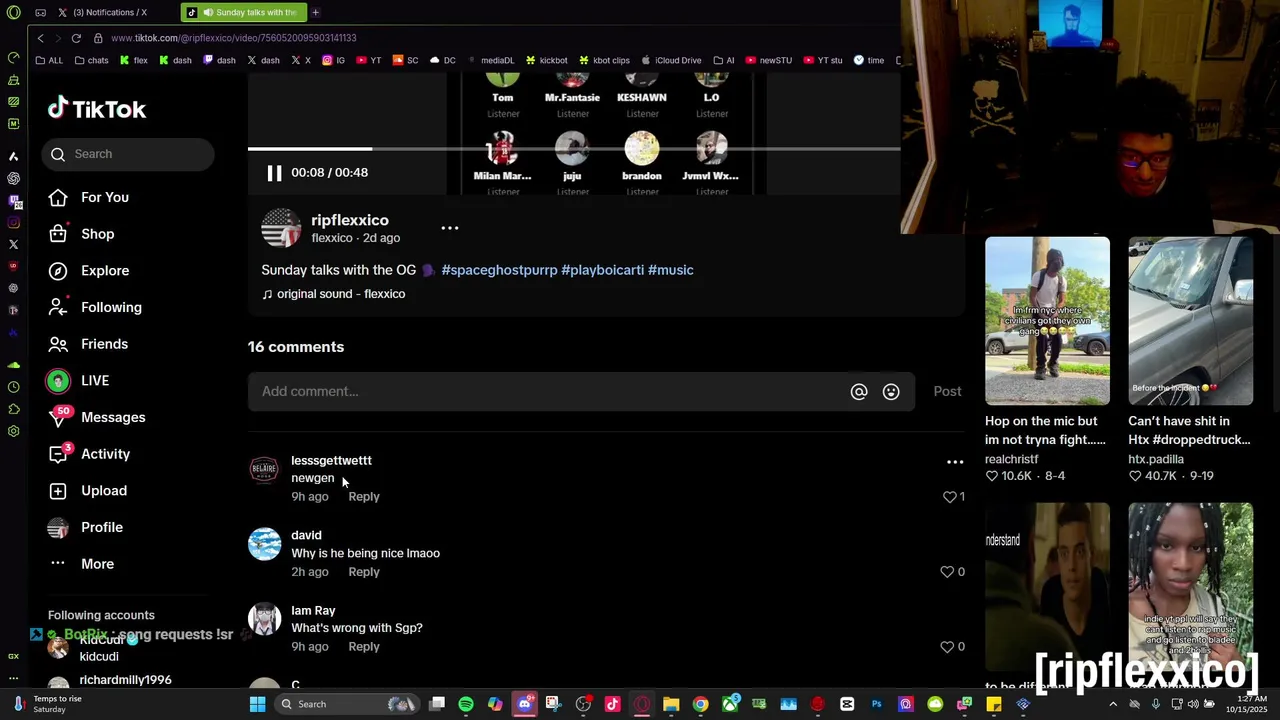This screenshot has width=1280, height=720.
Task: Click browser back arrow
Action: point(41,38)
